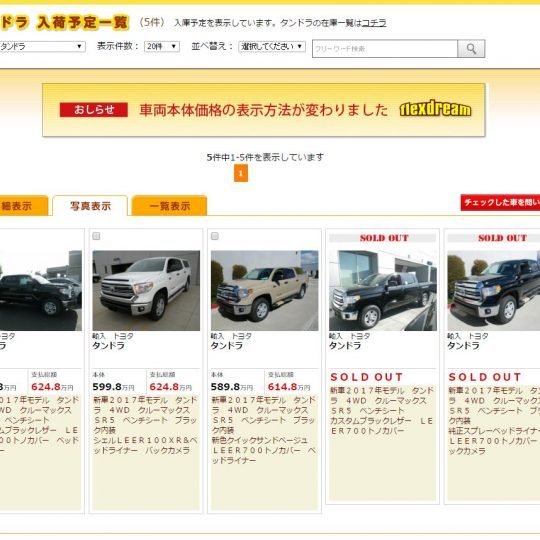Image resolution: width=540 pixels, height=540 pixels.
Task: Select the 詳細表示 tab
Action: coord(23,206)
